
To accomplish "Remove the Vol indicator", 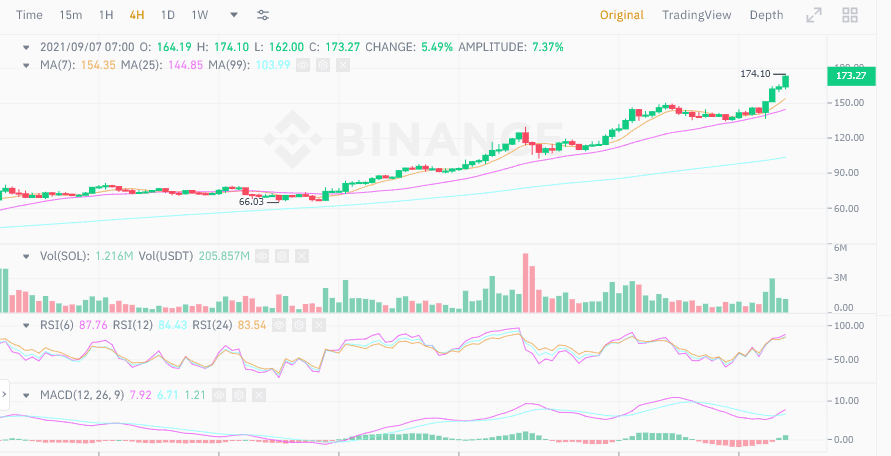I will 302,256.
